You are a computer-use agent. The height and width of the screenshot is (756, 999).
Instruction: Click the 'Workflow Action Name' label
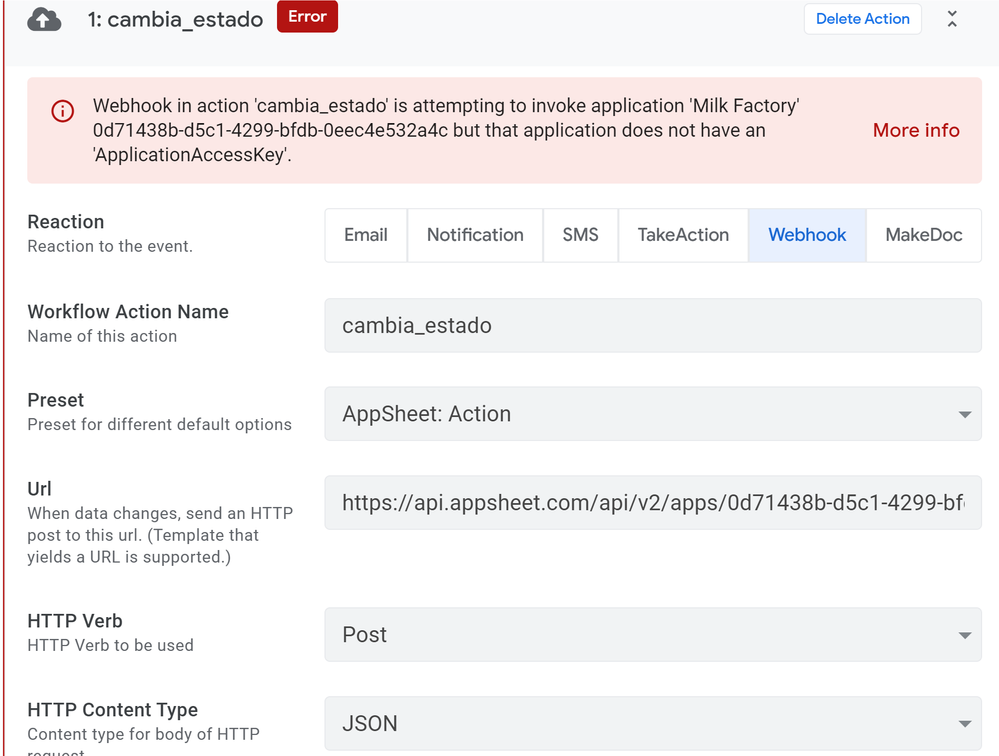[128, 311]
